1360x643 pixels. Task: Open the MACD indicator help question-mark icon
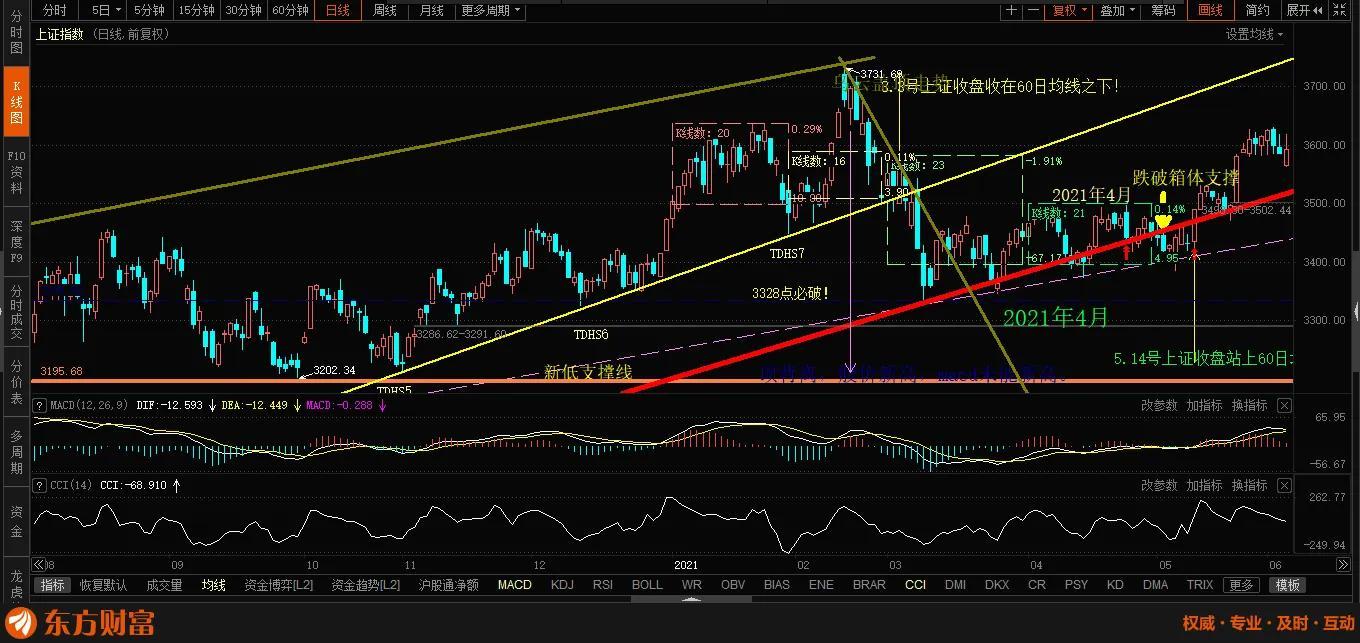click(x=39, y=405)
